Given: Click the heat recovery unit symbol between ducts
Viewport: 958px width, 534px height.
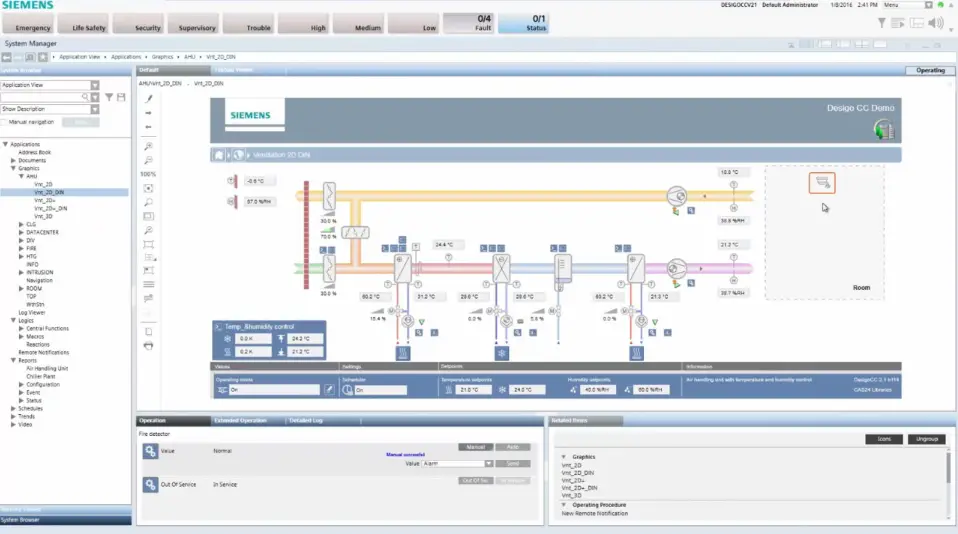Looking at the screenshot, I should 356,232.
